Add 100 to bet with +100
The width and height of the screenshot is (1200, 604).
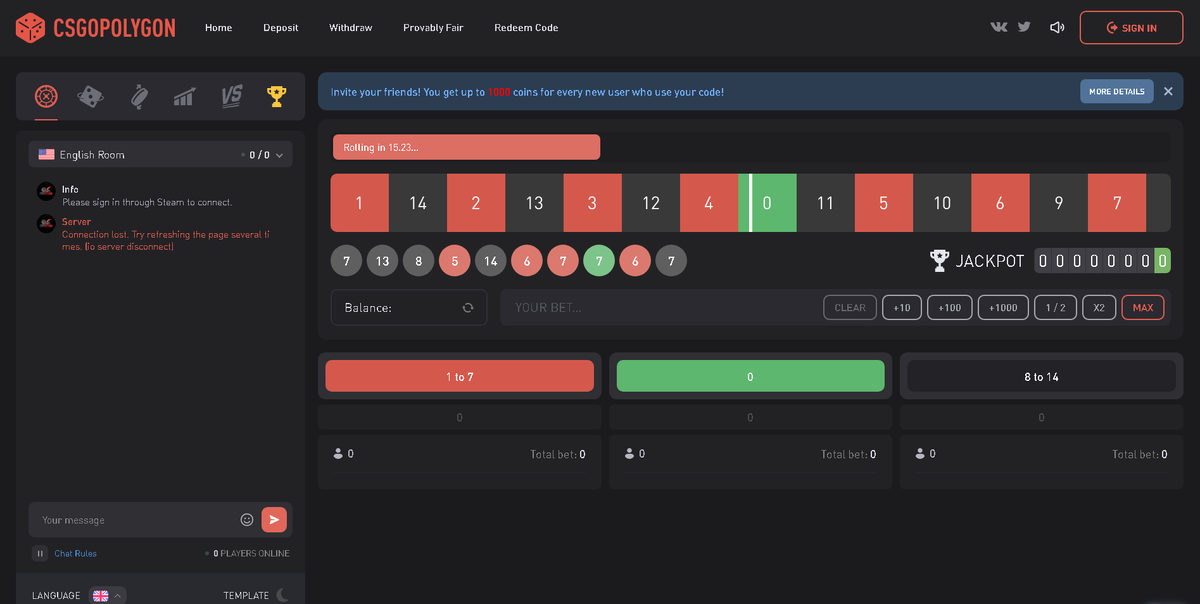click(x=950, y=308)
